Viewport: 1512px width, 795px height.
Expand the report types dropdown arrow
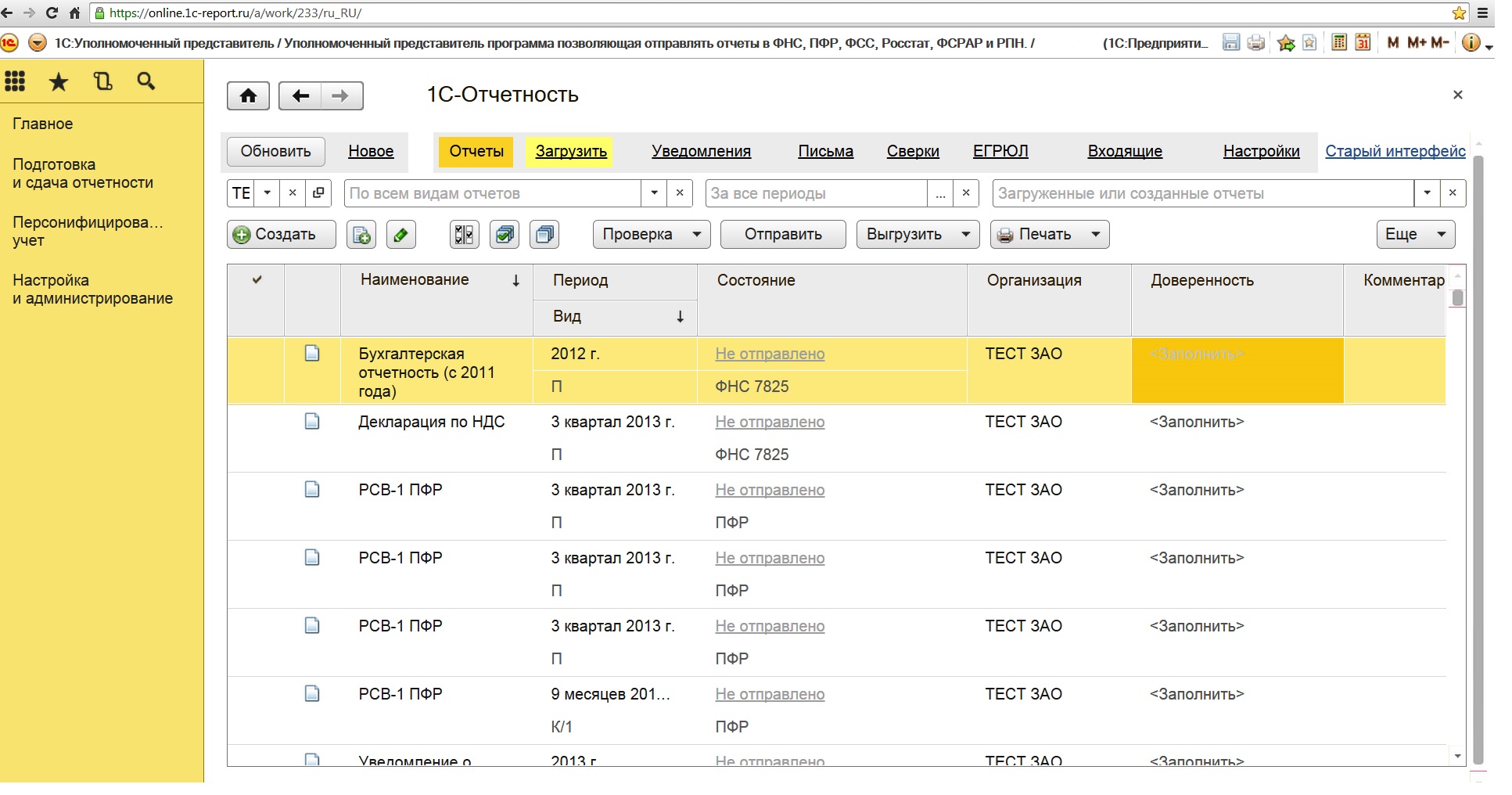click(x=654, y=193)
